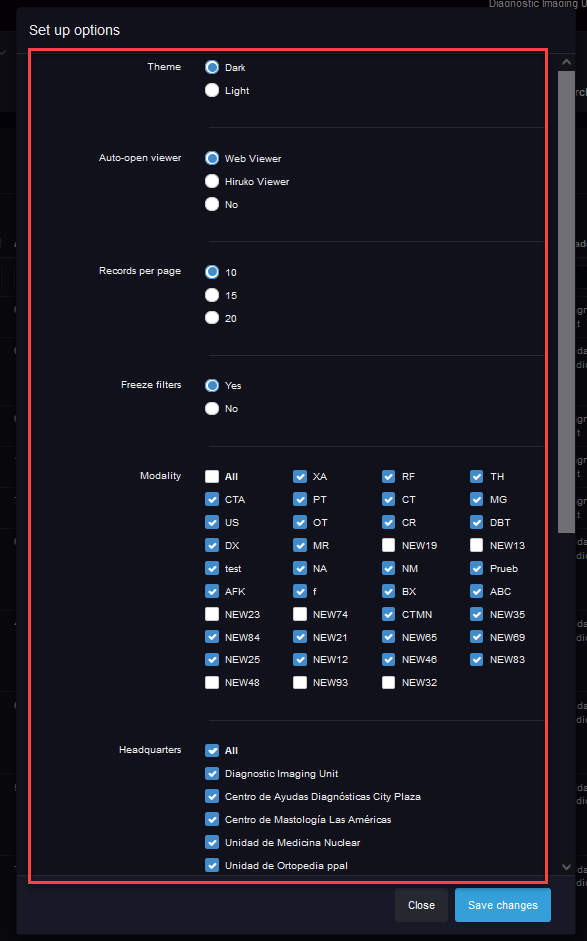Click the Save changes button
The height and width of the screenshot is (941, 587).
pyautogui.click(x=503, y=905)
